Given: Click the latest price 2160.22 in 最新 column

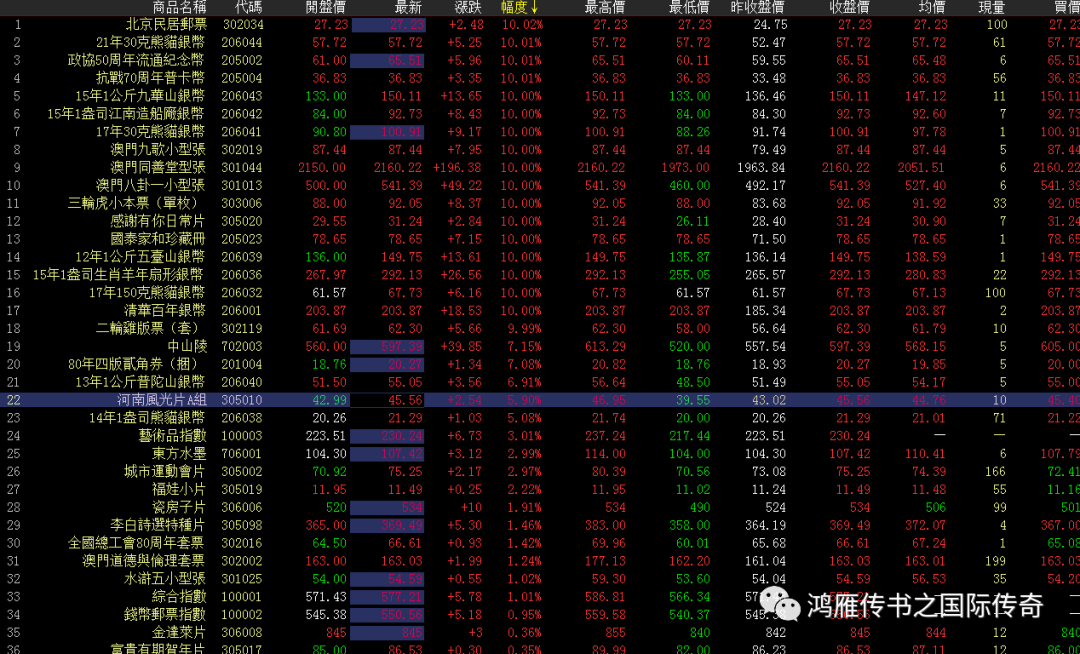Looking at the screenshot, I should 398,167.
